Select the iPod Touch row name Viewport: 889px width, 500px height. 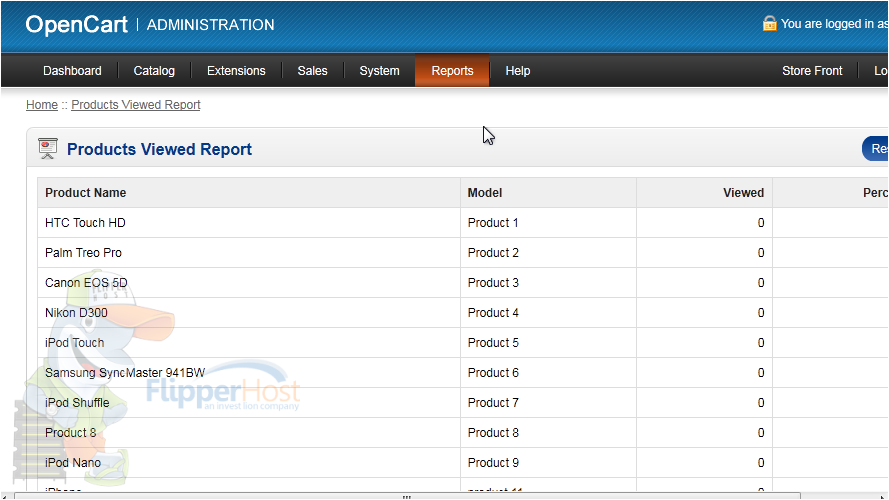(x=74, y=343)
